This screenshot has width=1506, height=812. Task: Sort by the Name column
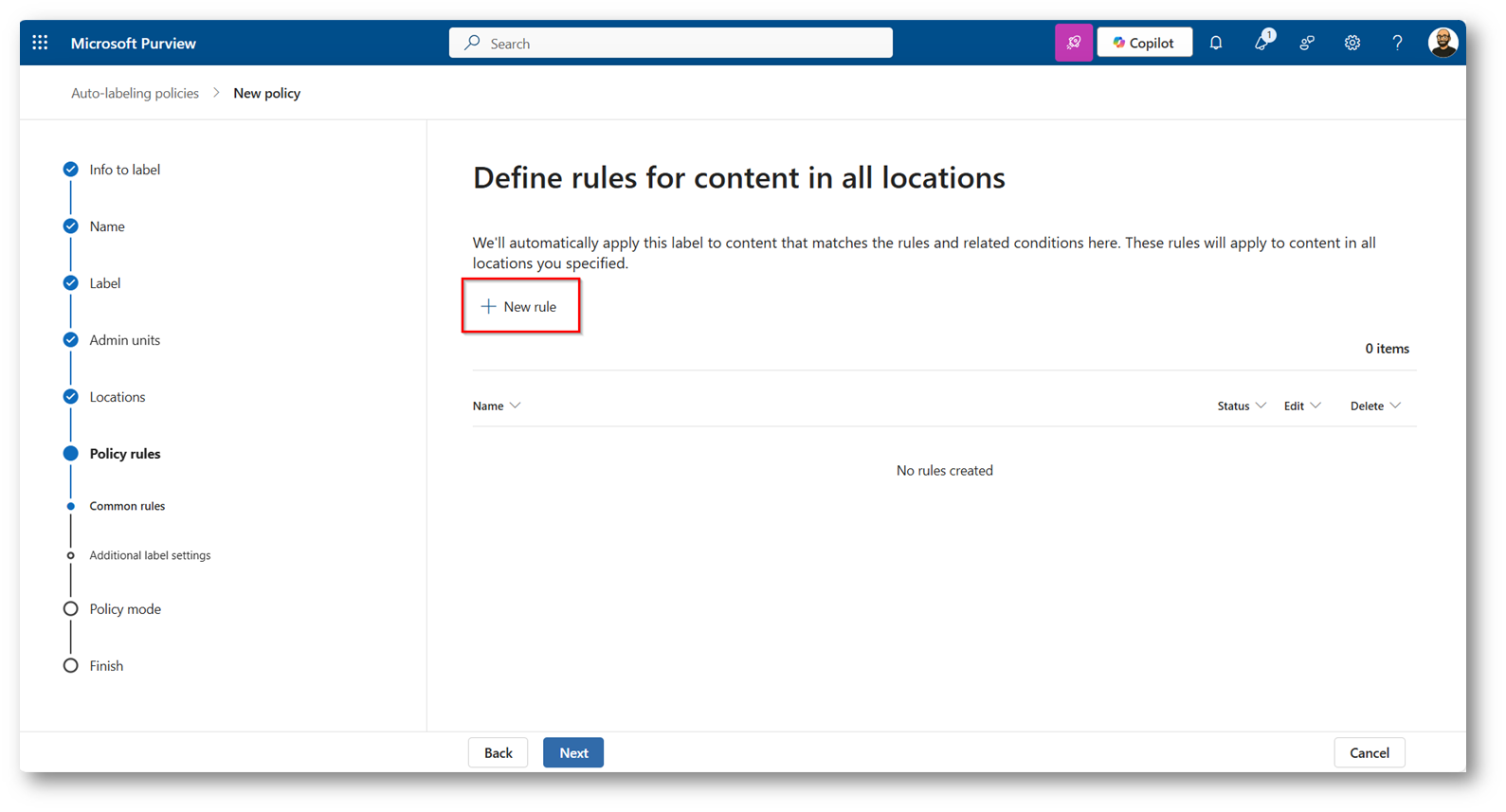click(497, 406)
